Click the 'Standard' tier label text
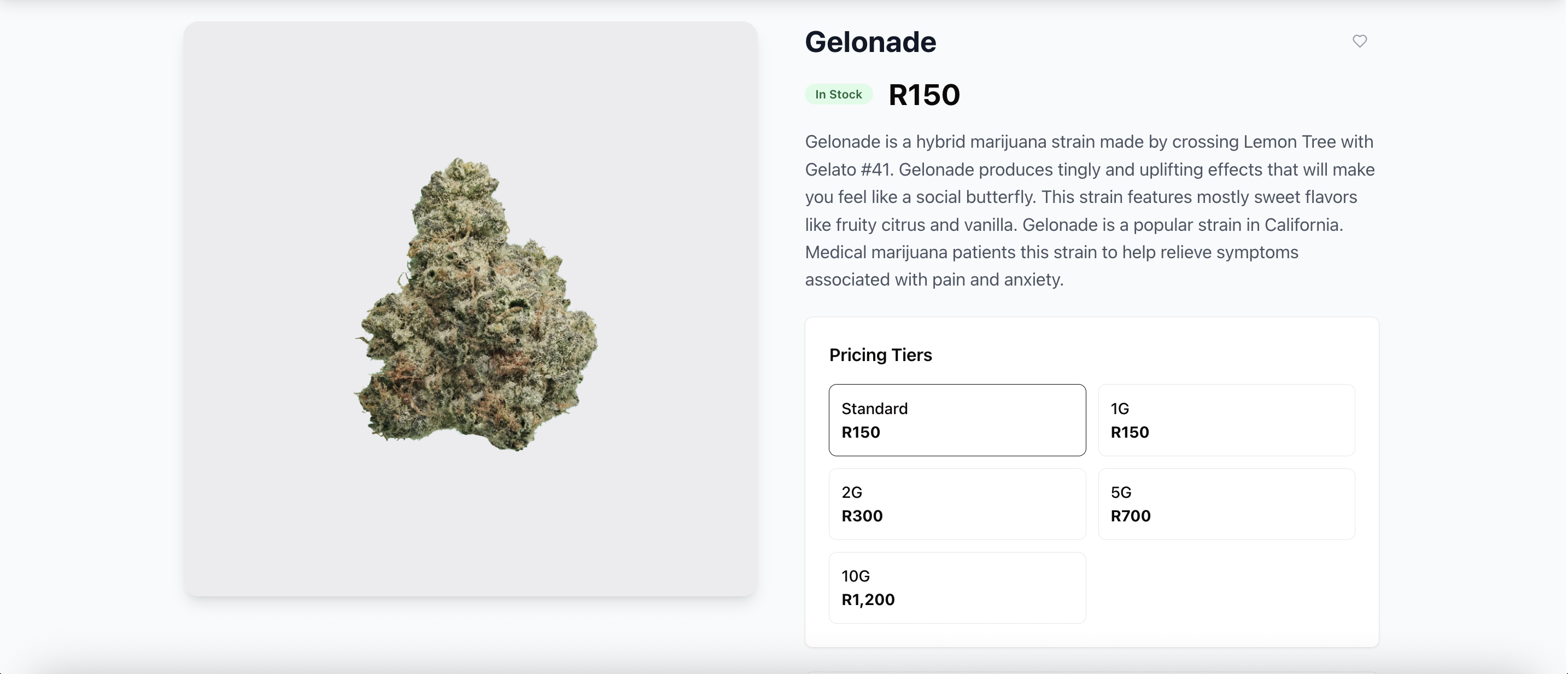 (x=874, y=409)
